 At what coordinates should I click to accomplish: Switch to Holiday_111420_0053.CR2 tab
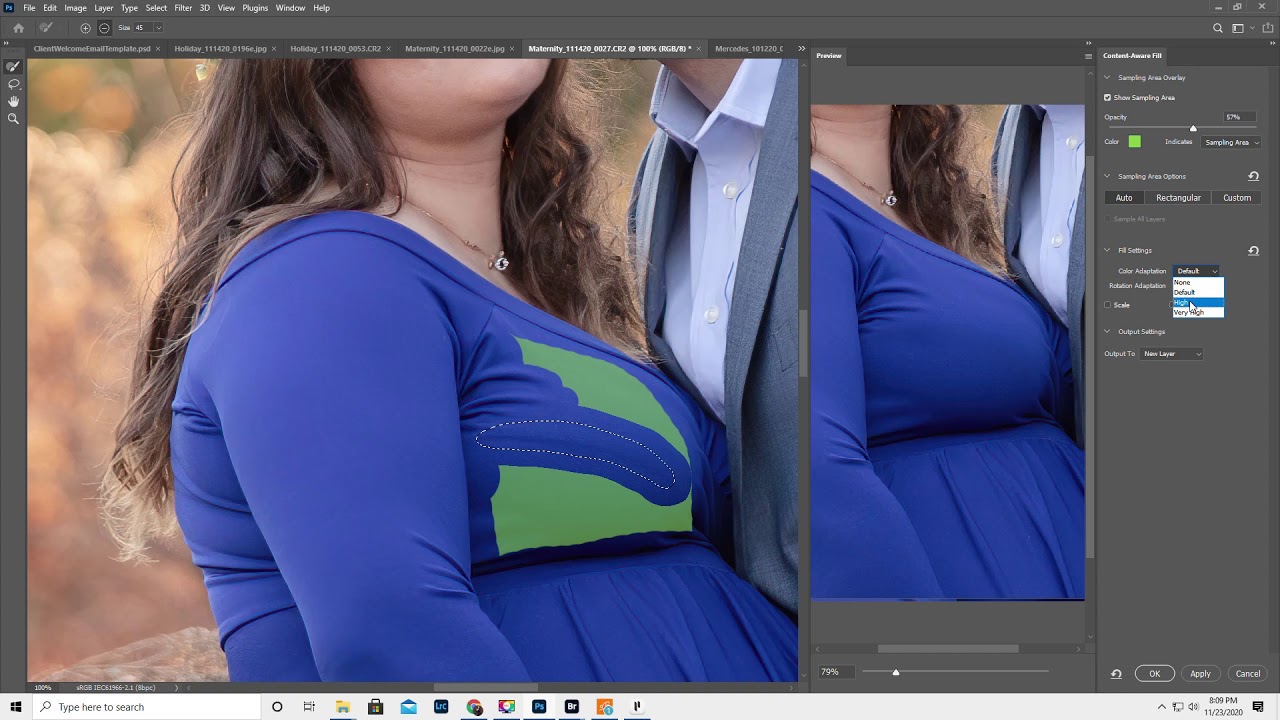335,48
